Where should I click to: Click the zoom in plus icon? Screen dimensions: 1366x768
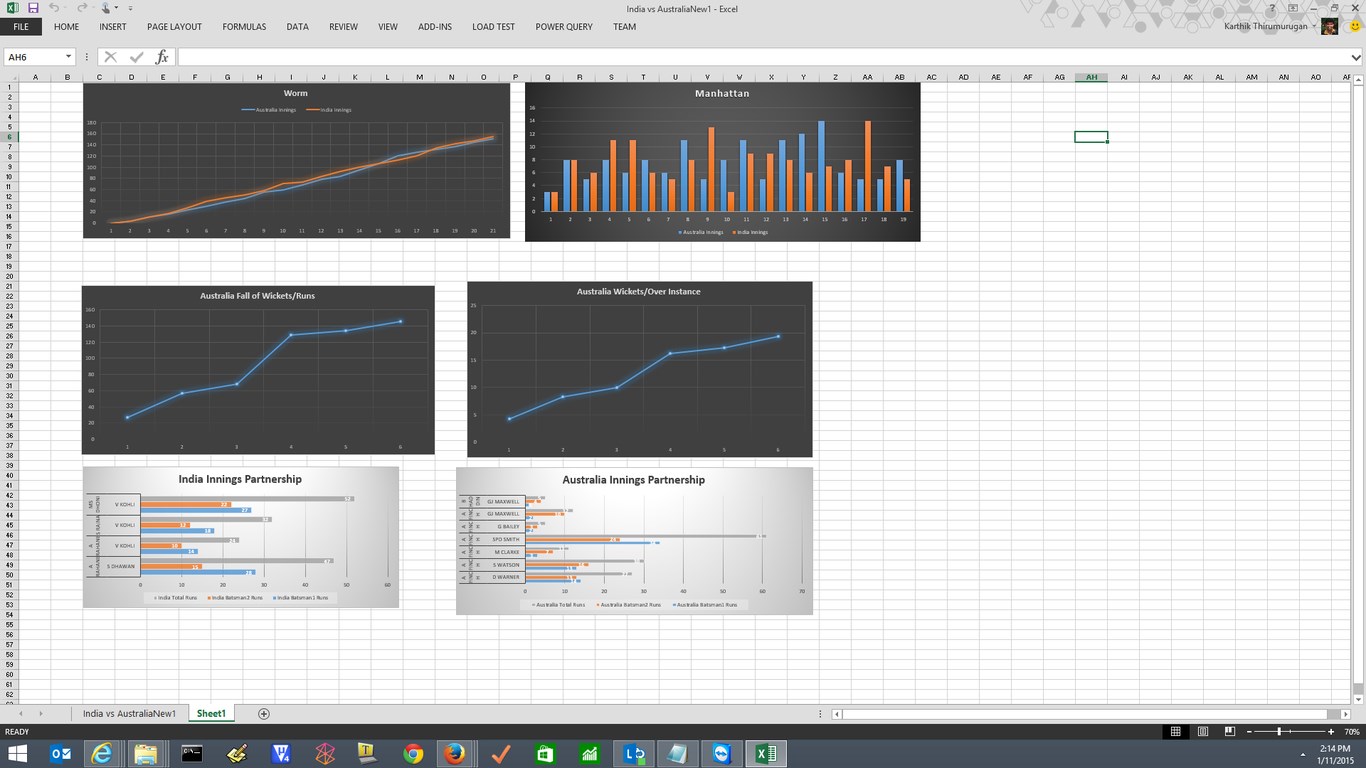pyautogui.click(x=1331, y=732)
